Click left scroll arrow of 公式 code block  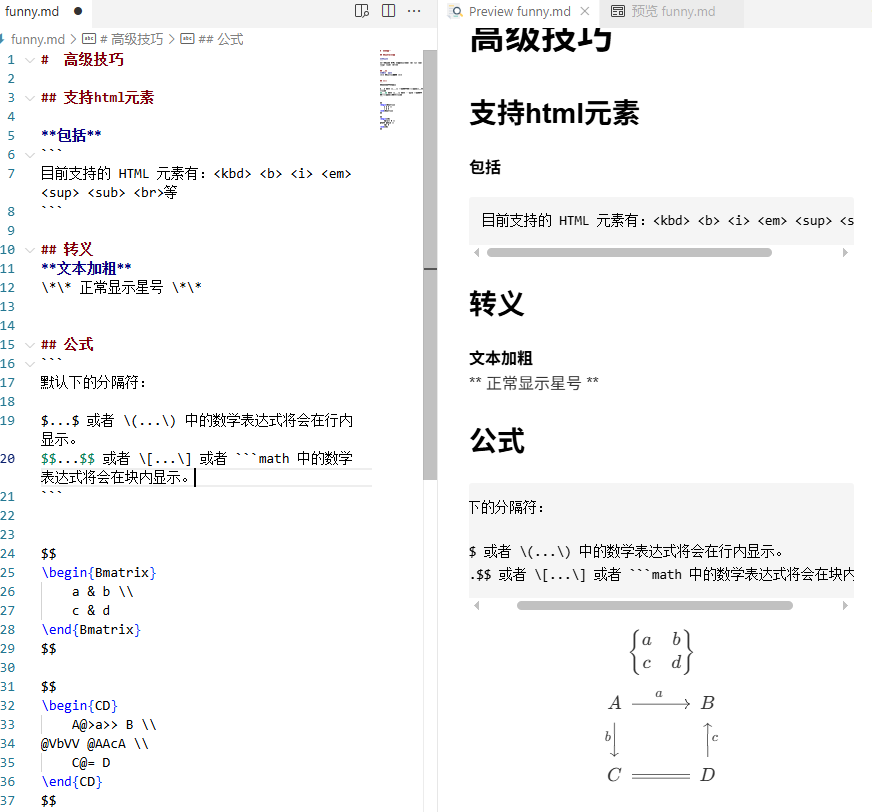(477, 606)
